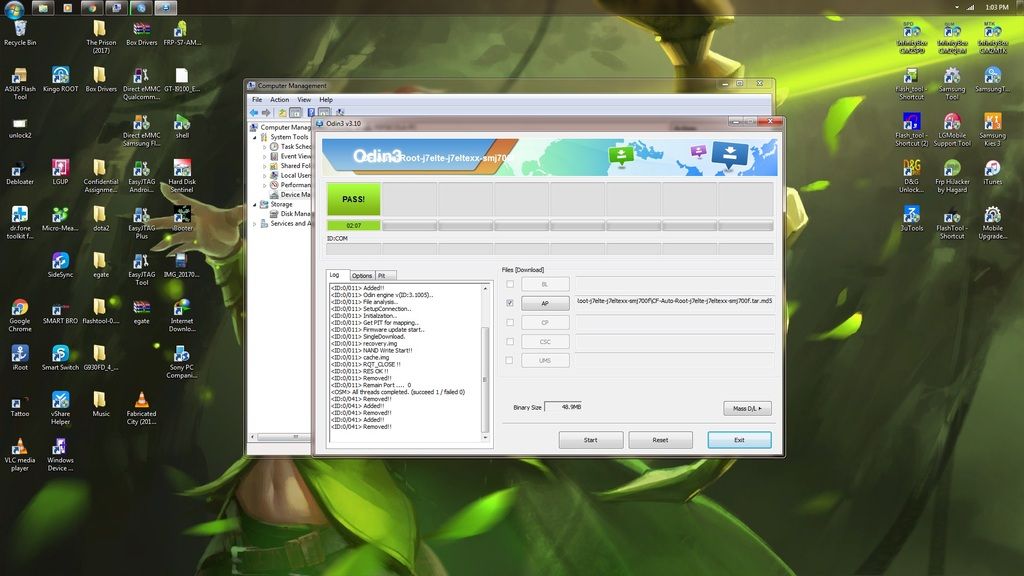Image resolution: width=1024 pixels, height=576 pixels.
Task: Open the Recycle Bin
Action: point(20,30)
